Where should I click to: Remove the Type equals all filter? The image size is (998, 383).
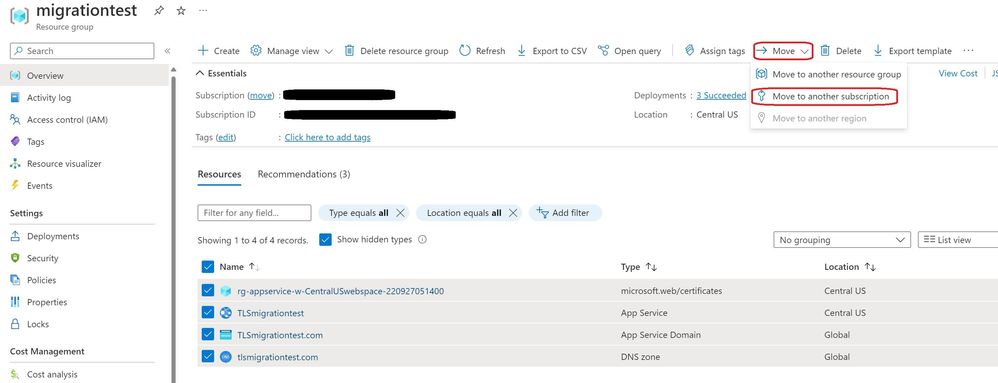[x=400, y=213]
